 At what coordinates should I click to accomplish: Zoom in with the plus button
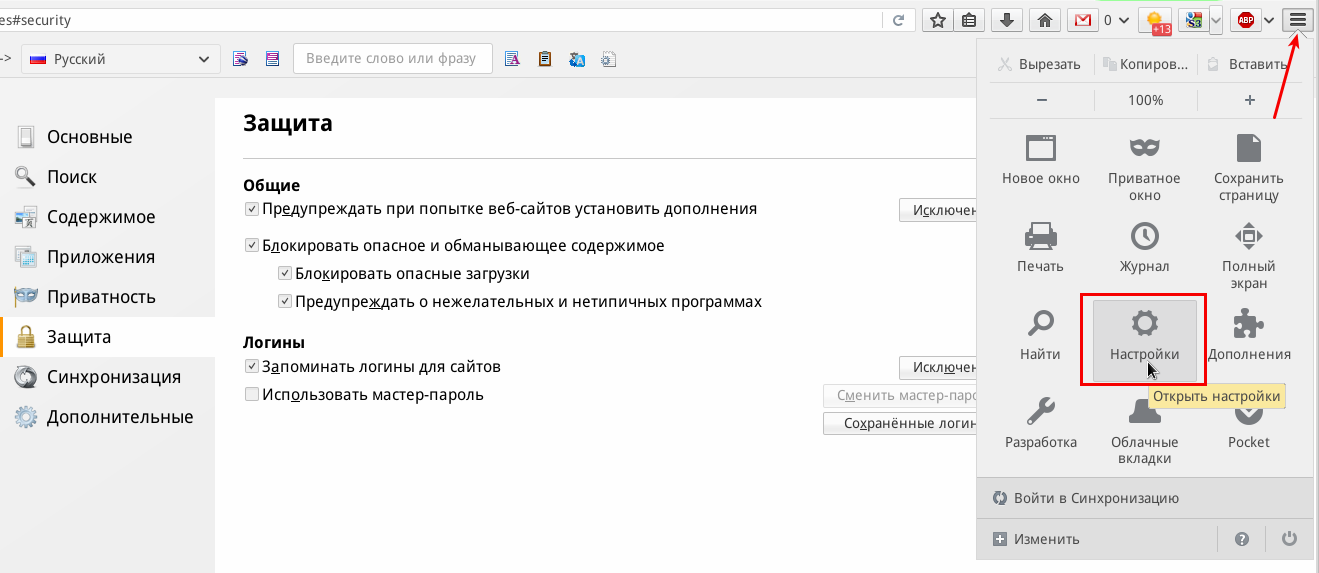pyautogui.click(x=1249, y=100)
